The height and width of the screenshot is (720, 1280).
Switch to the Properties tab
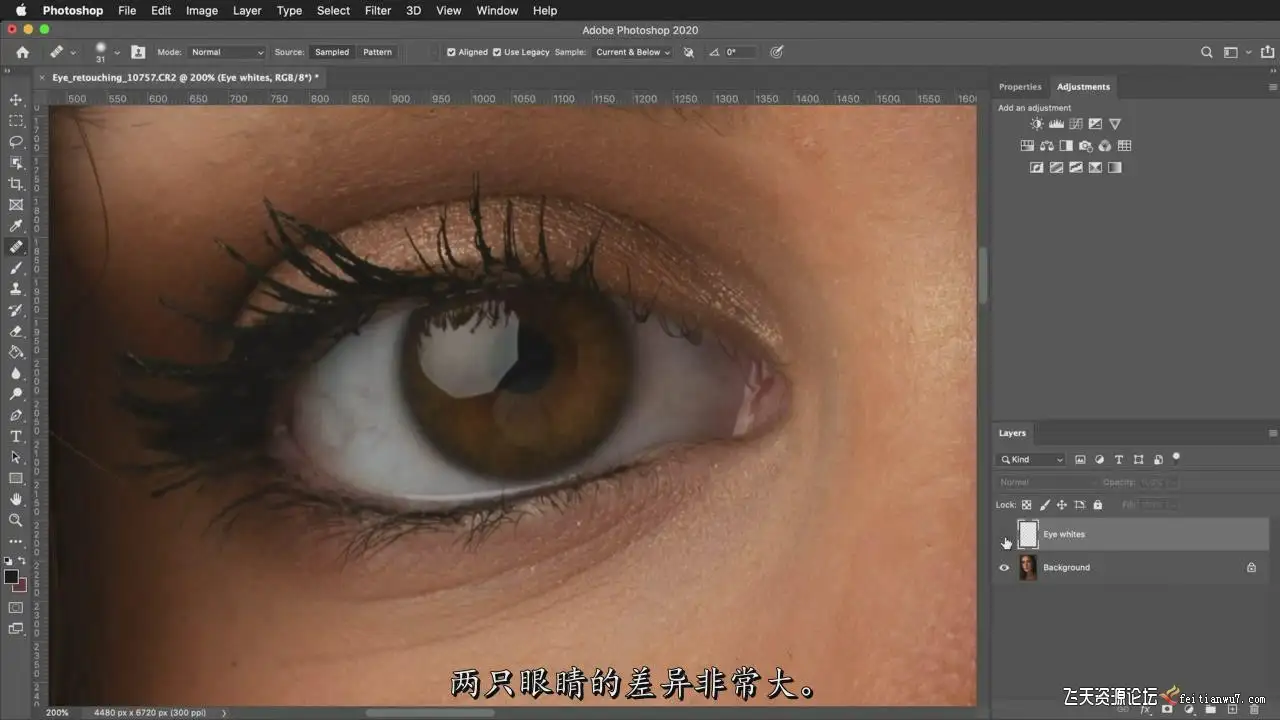click(x=1020, y=87)
